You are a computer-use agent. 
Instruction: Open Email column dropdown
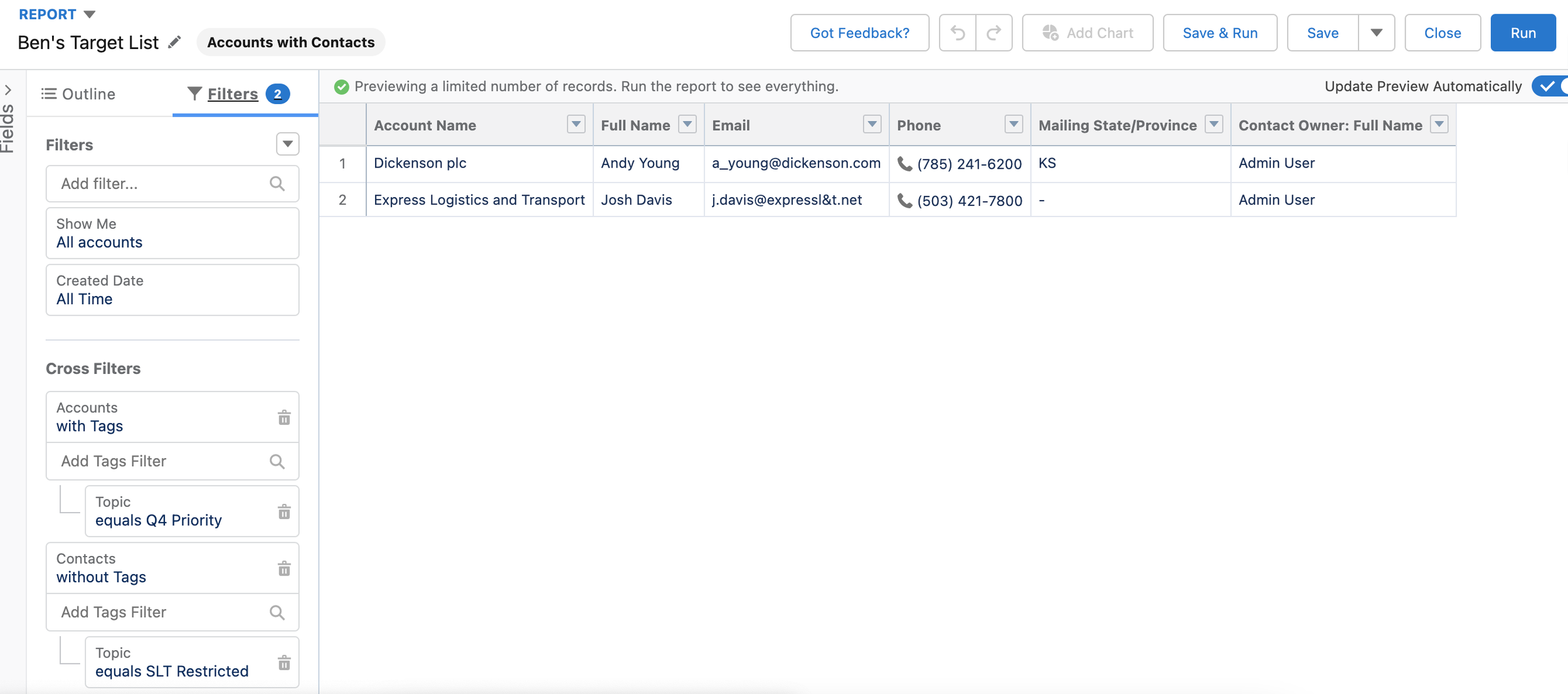[x=872, y=124]
